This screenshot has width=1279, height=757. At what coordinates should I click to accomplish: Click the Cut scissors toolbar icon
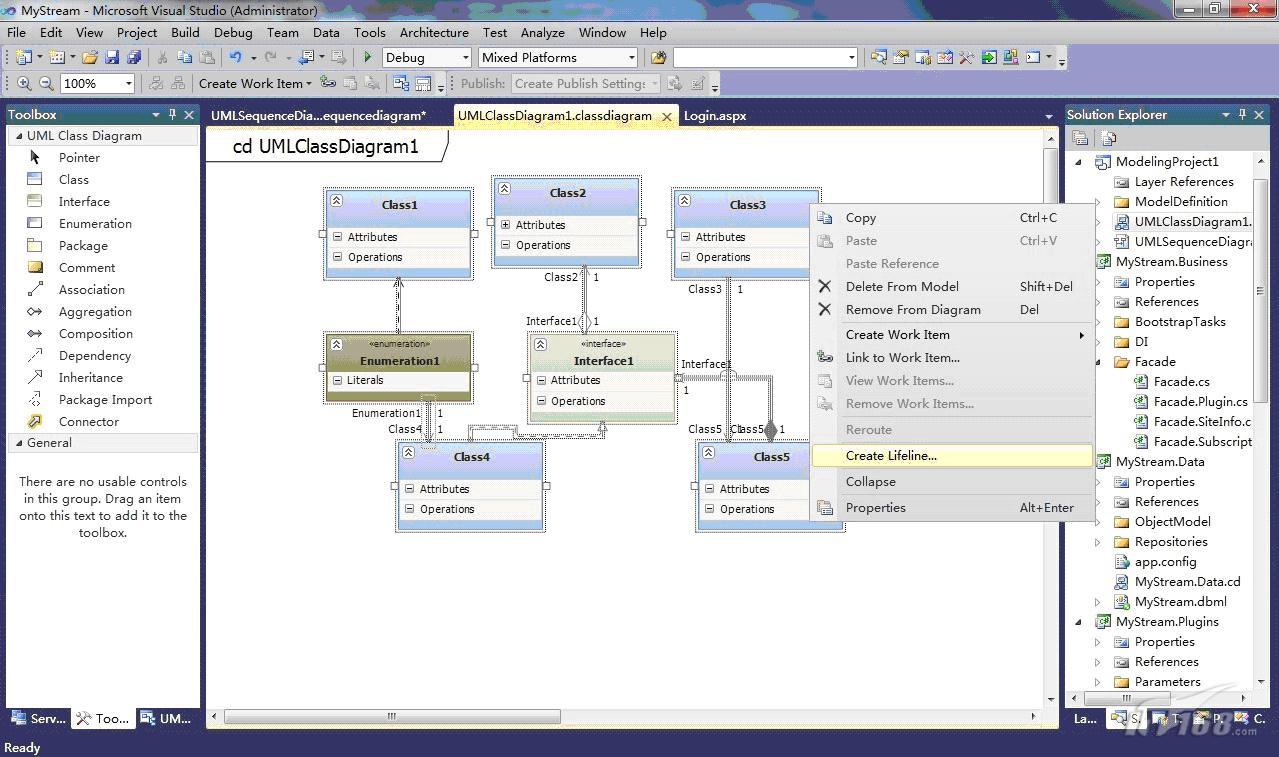(x=162, y=58)
